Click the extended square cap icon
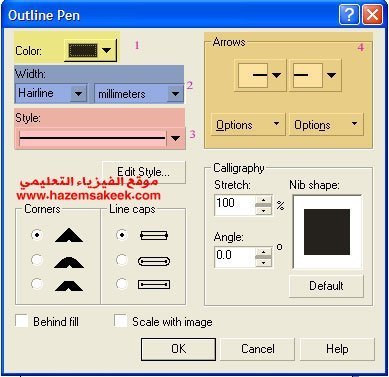This screenshot has height=377, width=389. [x=154, y=285]
